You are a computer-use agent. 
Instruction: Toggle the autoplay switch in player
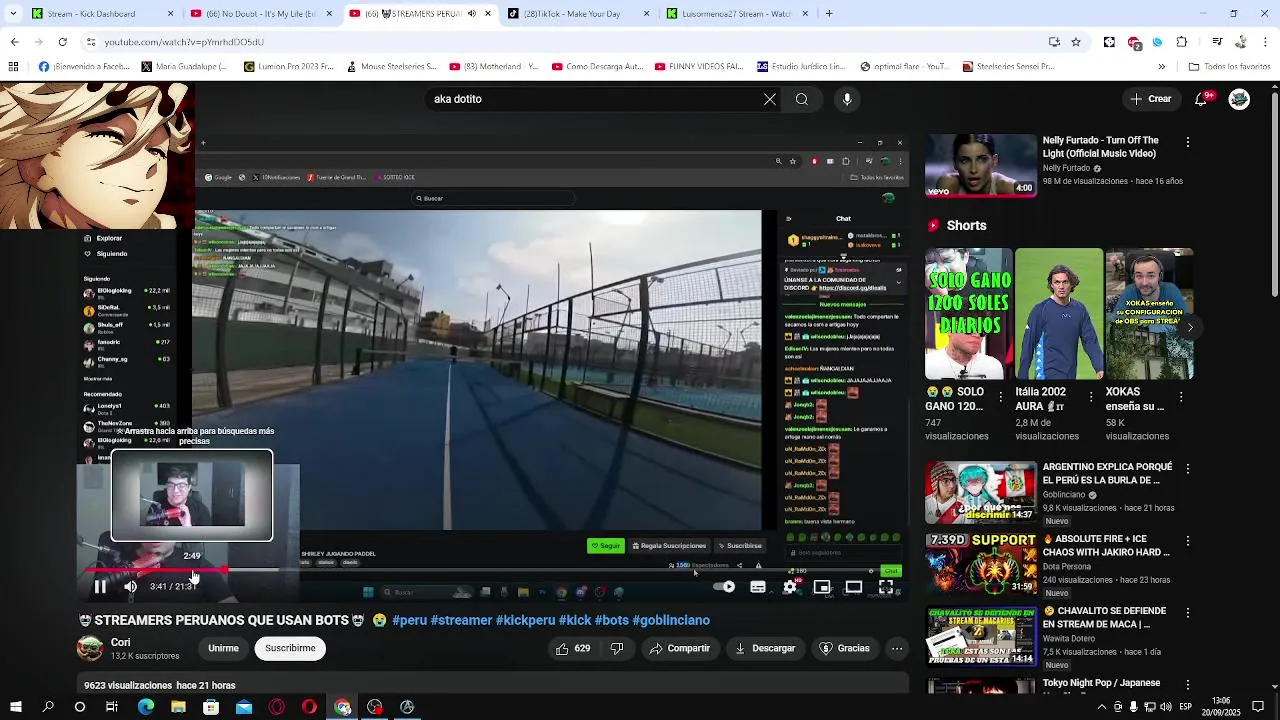pyautogui.click(x=725, y=587)
